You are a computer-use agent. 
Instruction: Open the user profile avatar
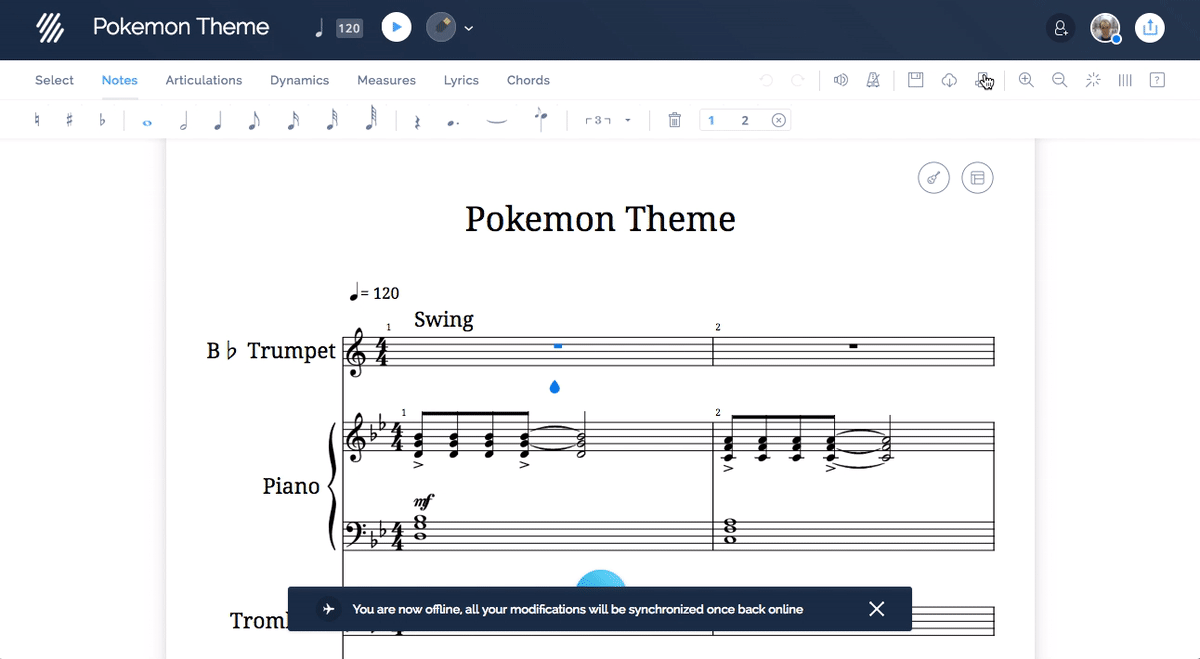(1105, 28)
